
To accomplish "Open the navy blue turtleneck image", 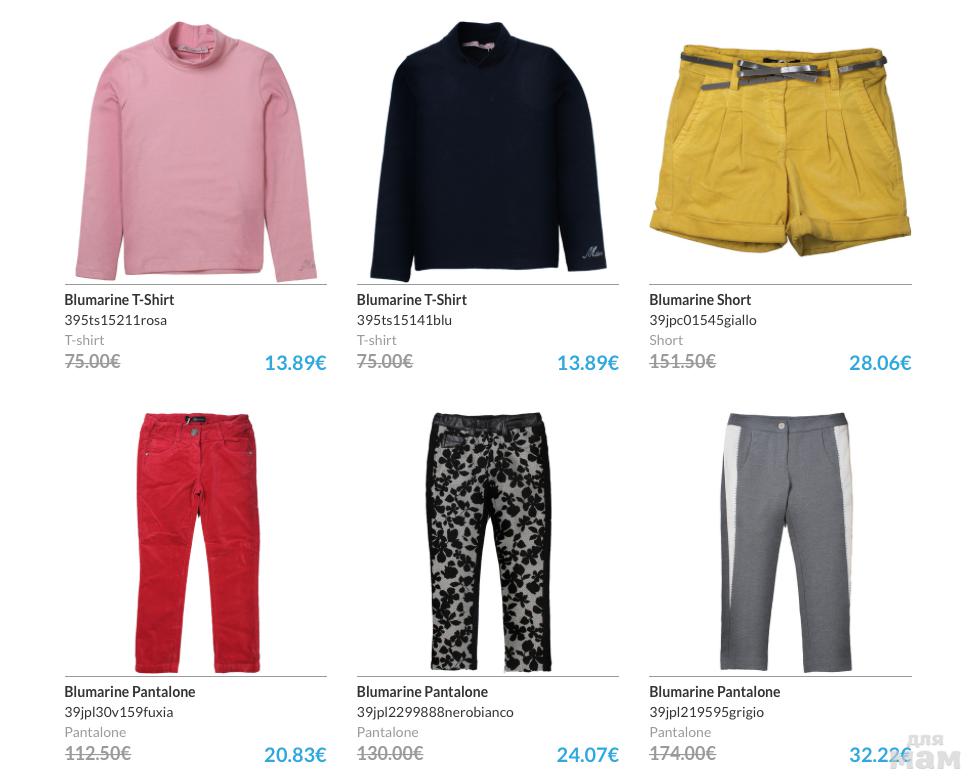I will click(488, 151).
